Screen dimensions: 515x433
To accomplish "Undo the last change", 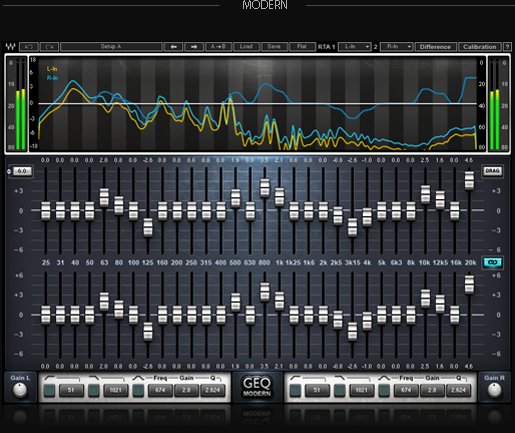I will click(x=28, y=46).
